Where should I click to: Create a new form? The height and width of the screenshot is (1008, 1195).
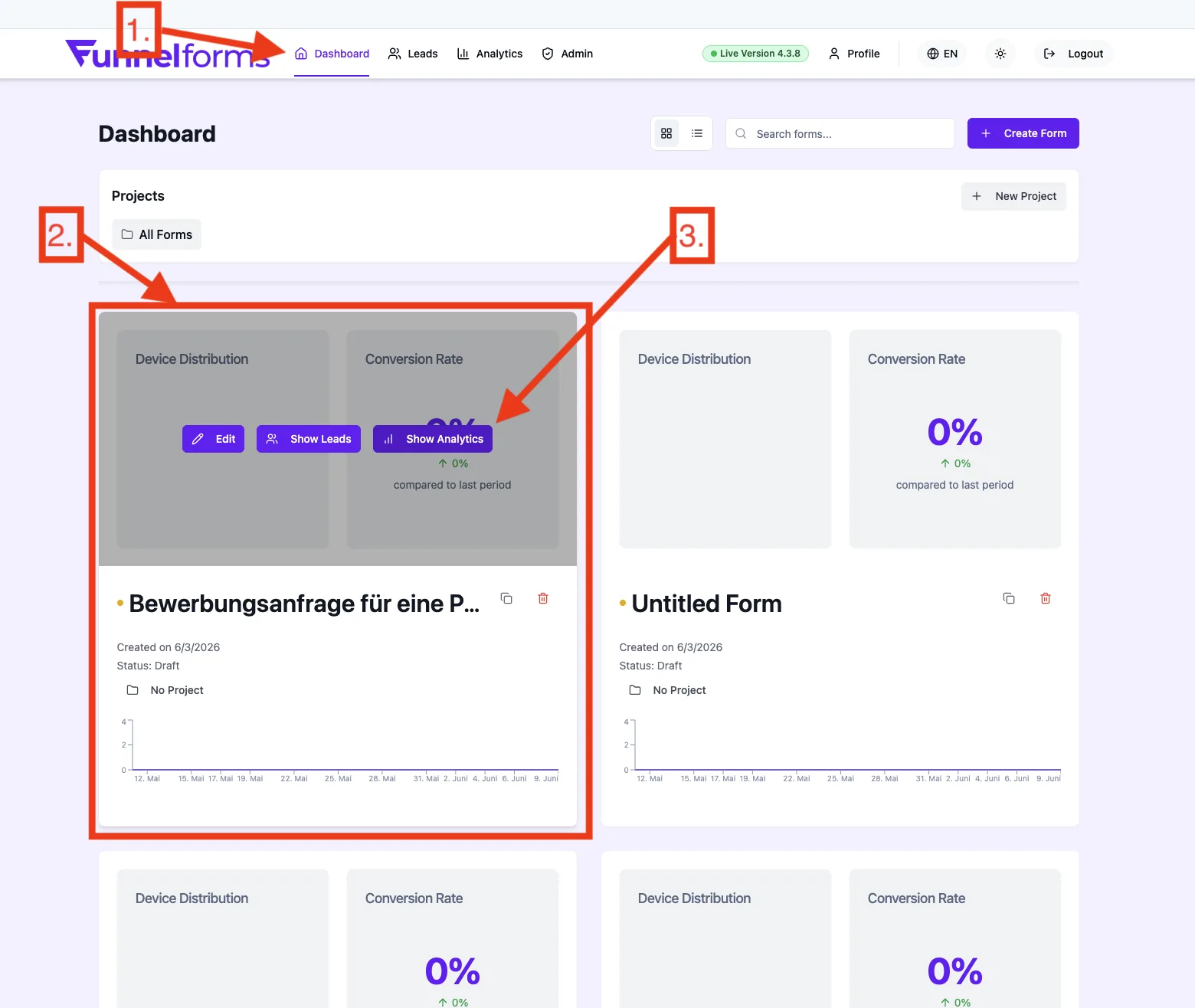1023,133
